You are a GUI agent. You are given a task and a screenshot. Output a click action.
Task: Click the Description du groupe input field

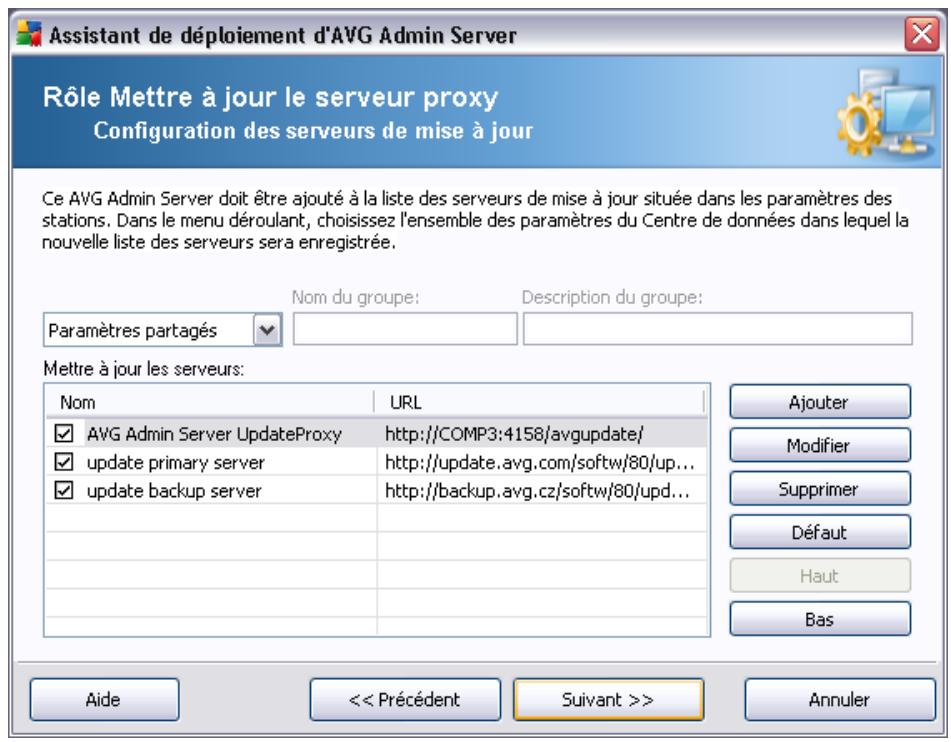point(717,329)
